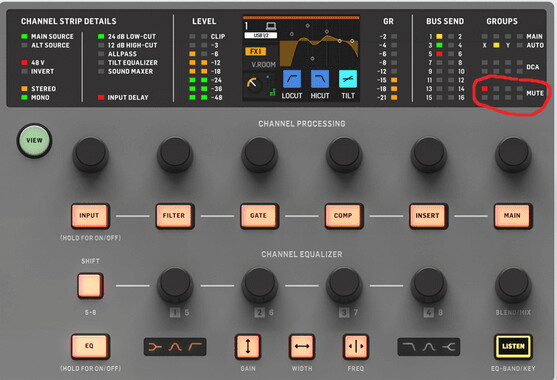Click the CHANNEL EQUALIZER heading
557x380 pixels.
click(x=302, y=254)
